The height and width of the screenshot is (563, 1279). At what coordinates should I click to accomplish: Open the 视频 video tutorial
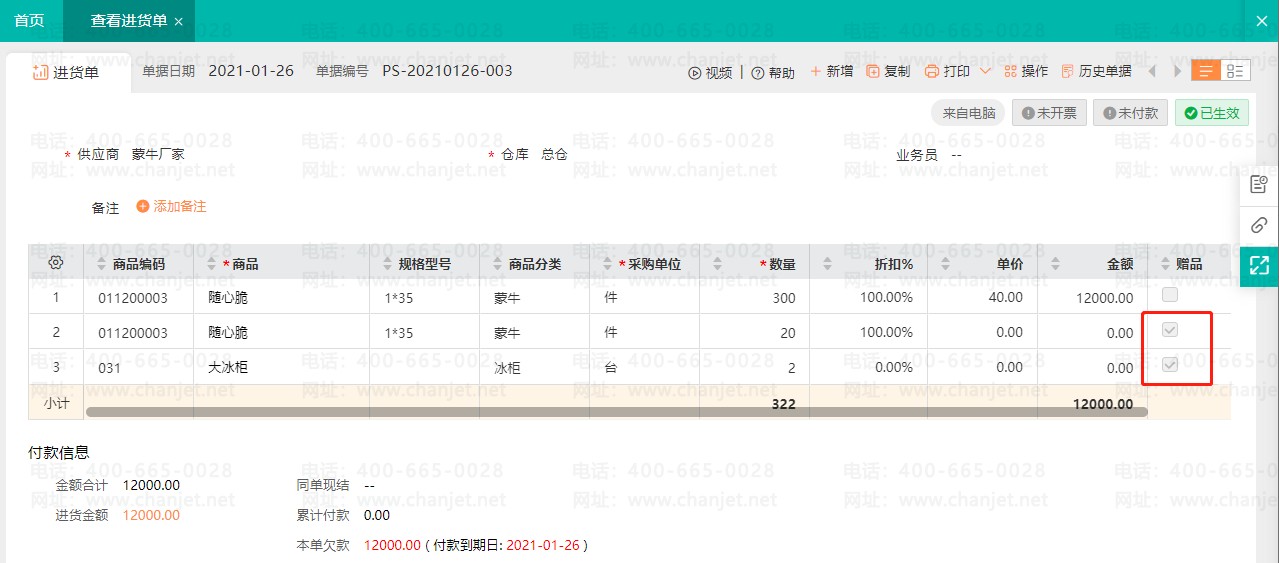click(x=710, y=72)
